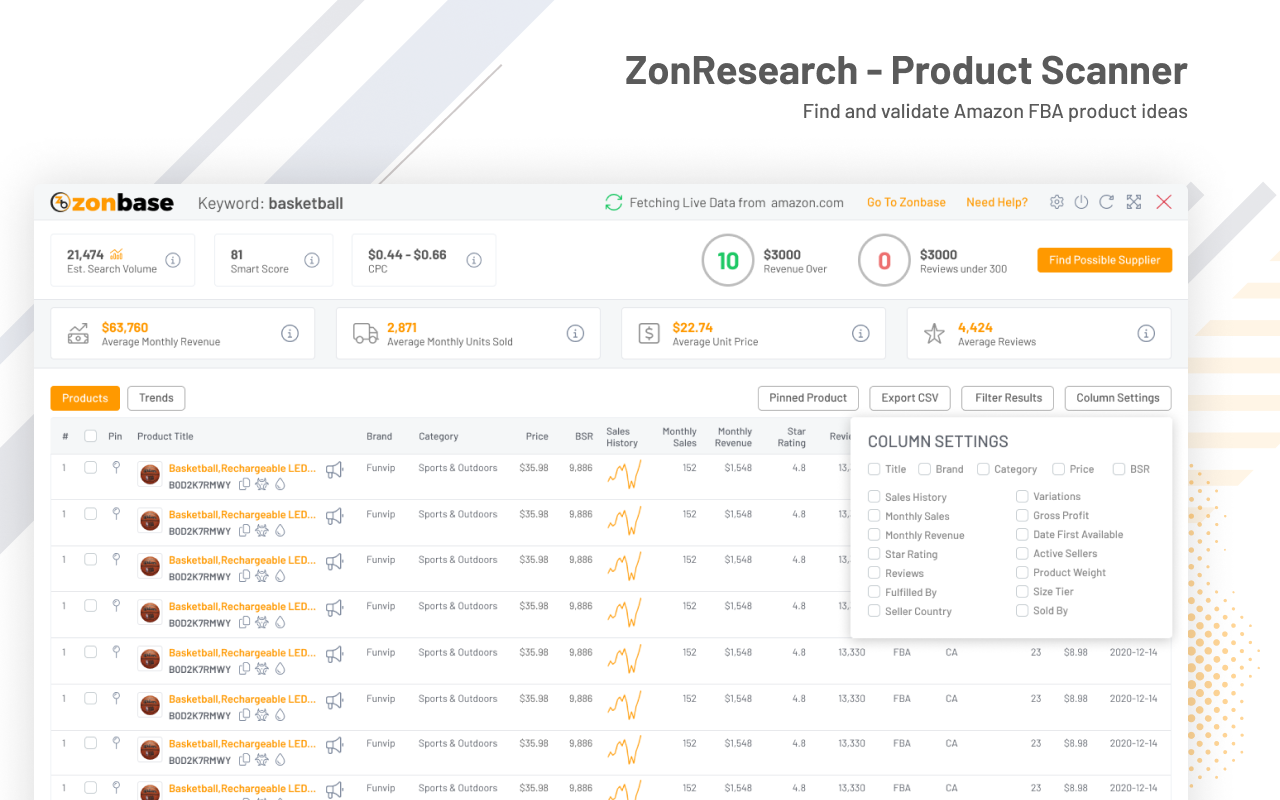1280x800 pixels.
Task: Enable the Monthly Sales column checkbox
Action: 874,516
